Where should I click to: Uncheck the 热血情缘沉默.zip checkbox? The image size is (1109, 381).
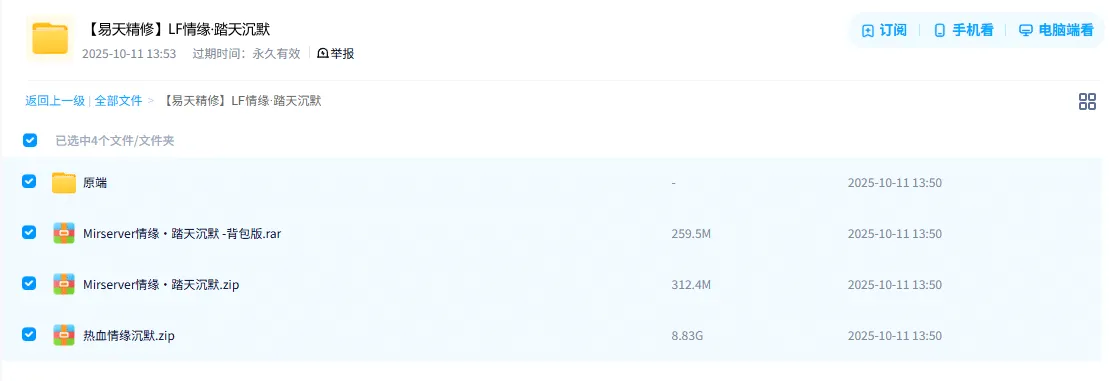[29, 334]
